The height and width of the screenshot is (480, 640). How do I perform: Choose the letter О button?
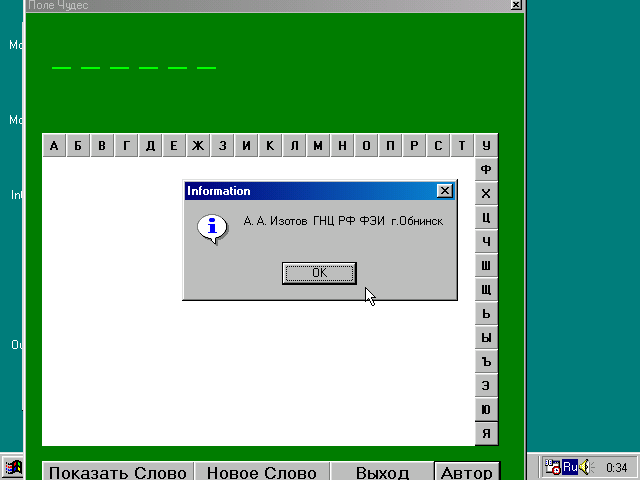click(366, 146)
